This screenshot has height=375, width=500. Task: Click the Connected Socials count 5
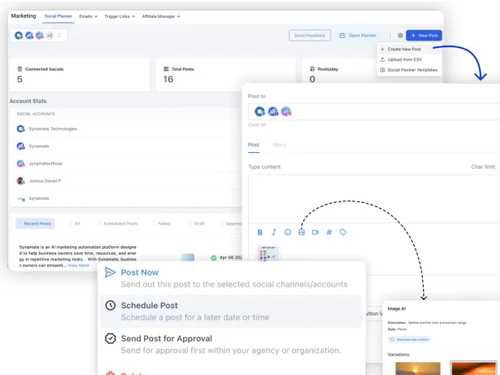coord(20,79)
